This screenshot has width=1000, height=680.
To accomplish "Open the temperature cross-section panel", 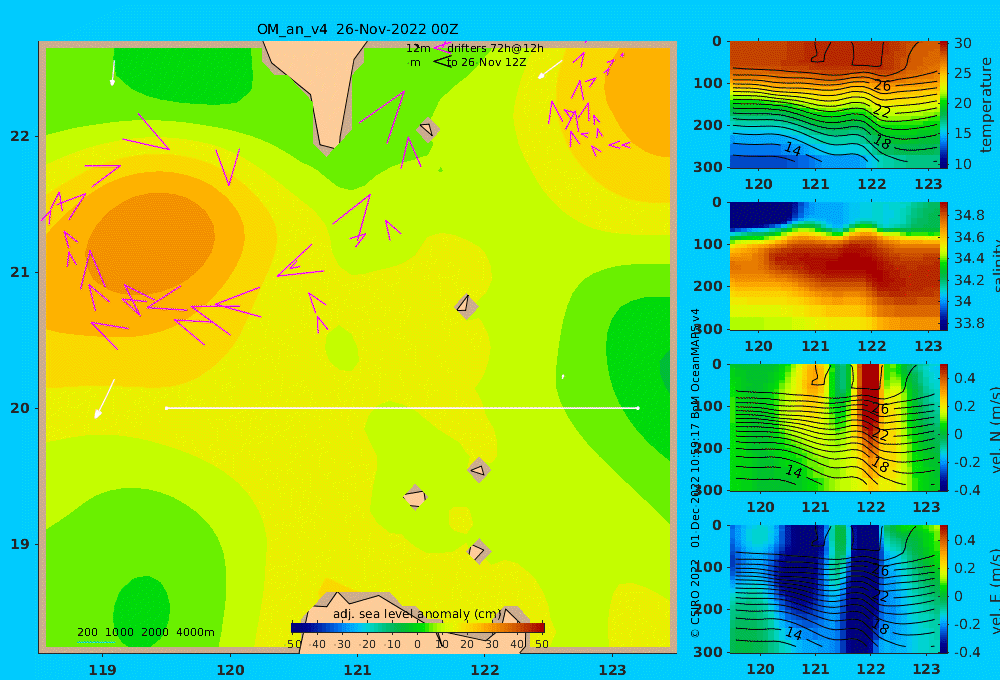I will point(834,105).
